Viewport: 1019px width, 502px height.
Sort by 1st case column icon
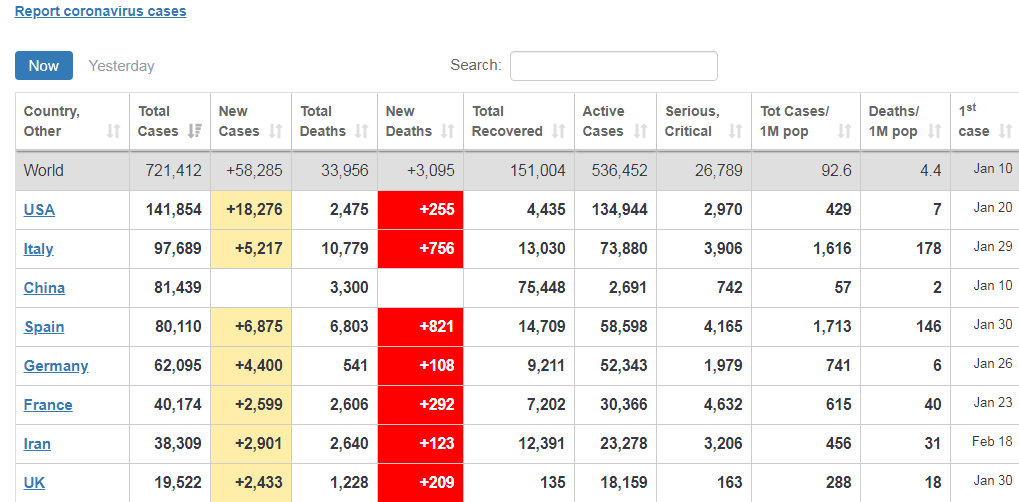[x=1006, y=131]
